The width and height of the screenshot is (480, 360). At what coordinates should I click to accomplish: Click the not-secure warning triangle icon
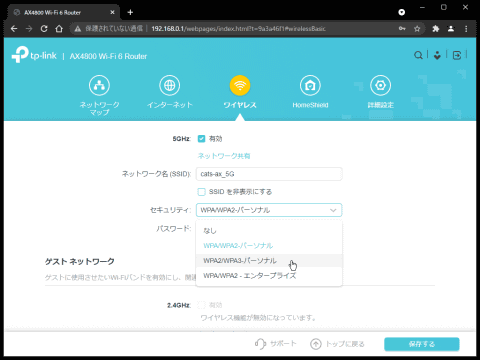[78, 29]
